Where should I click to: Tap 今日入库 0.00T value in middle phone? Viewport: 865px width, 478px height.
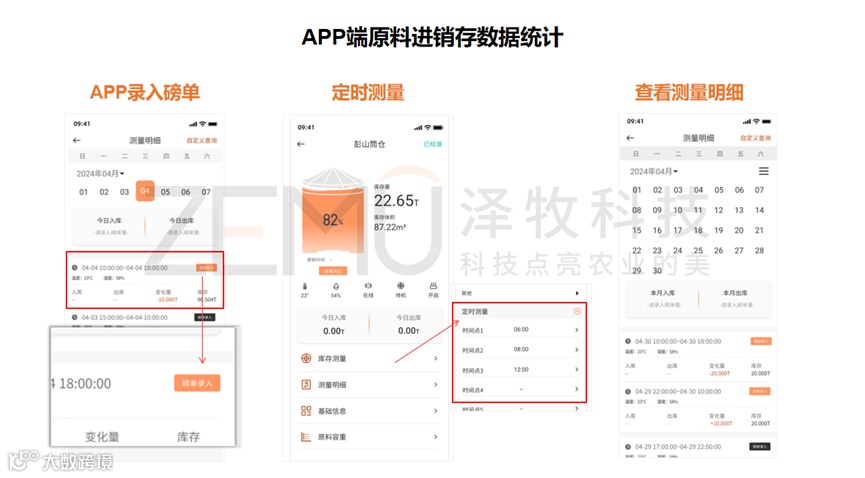click(334, 331)
